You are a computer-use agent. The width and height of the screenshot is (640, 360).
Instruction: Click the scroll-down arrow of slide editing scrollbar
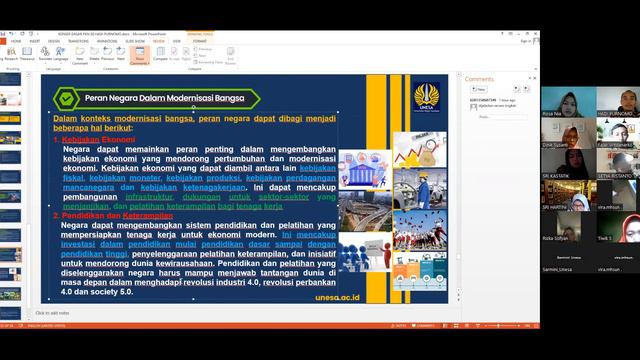(x=458, y=290)
